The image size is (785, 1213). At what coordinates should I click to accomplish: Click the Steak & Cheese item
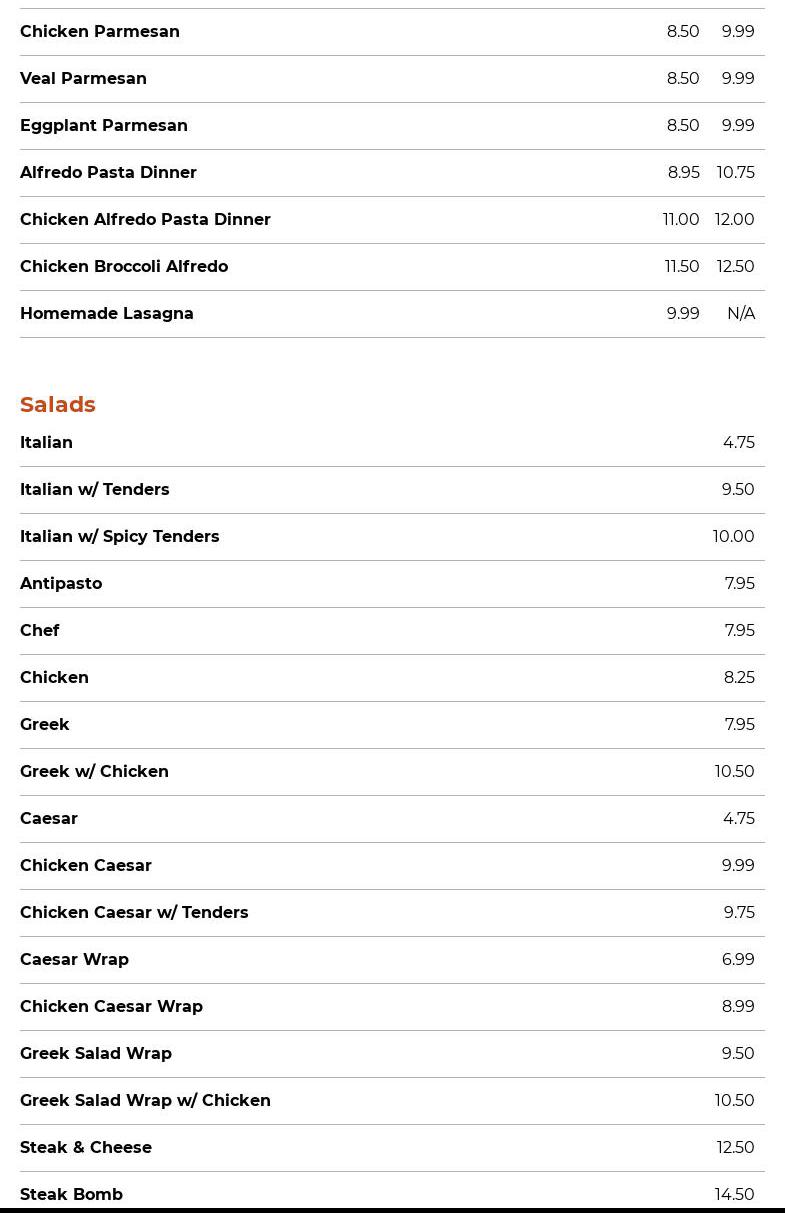[x=86, y=1148]
